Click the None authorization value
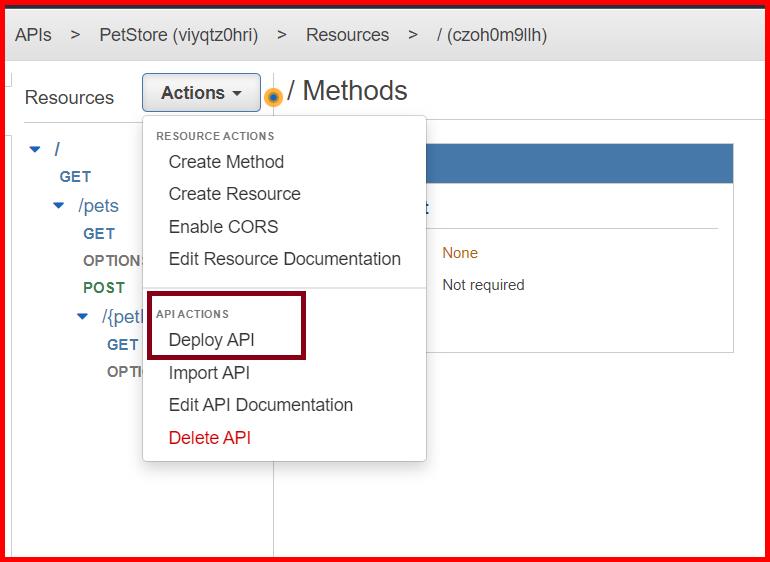 click(460, 253)
